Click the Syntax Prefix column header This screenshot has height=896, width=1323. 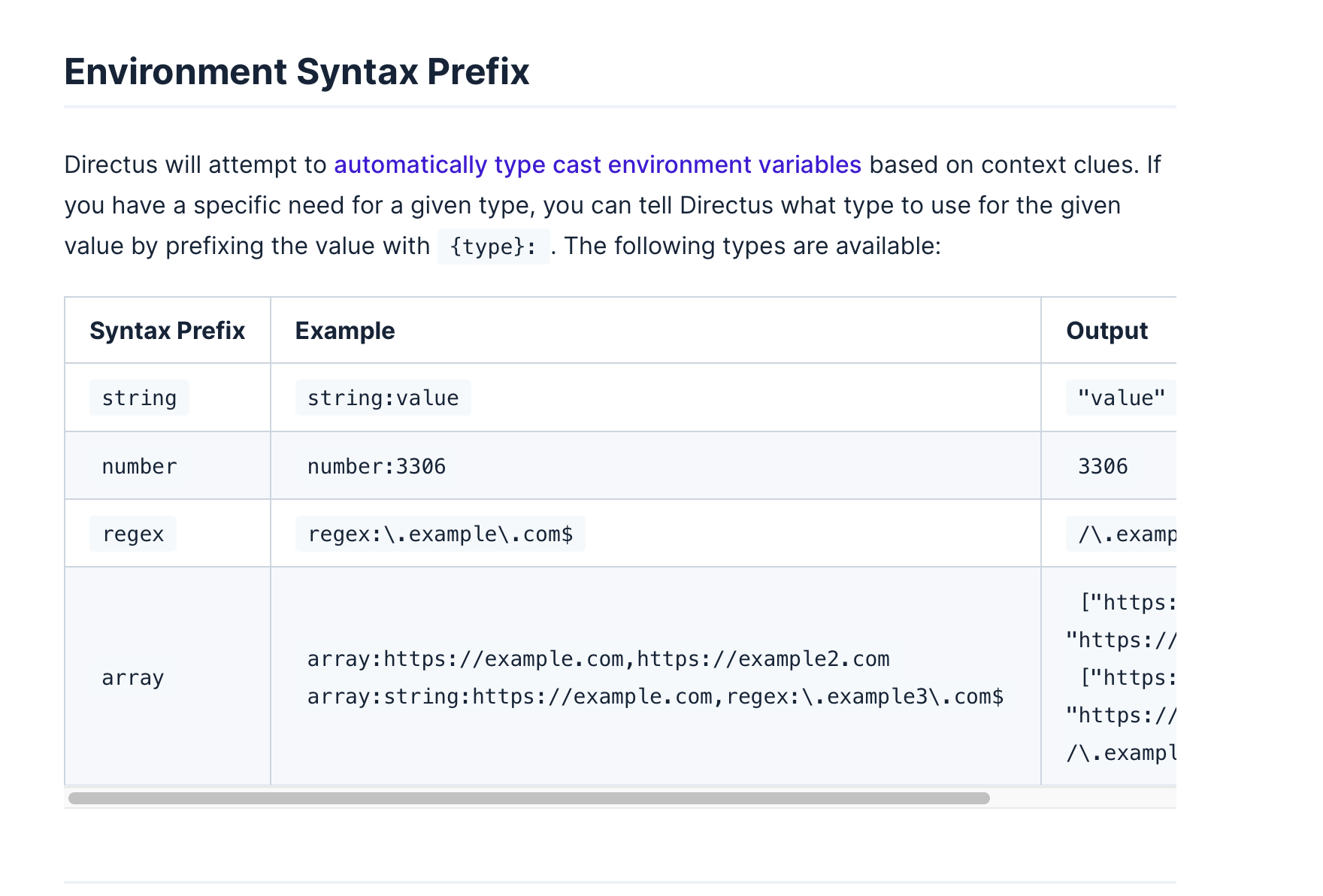point(168,331)
